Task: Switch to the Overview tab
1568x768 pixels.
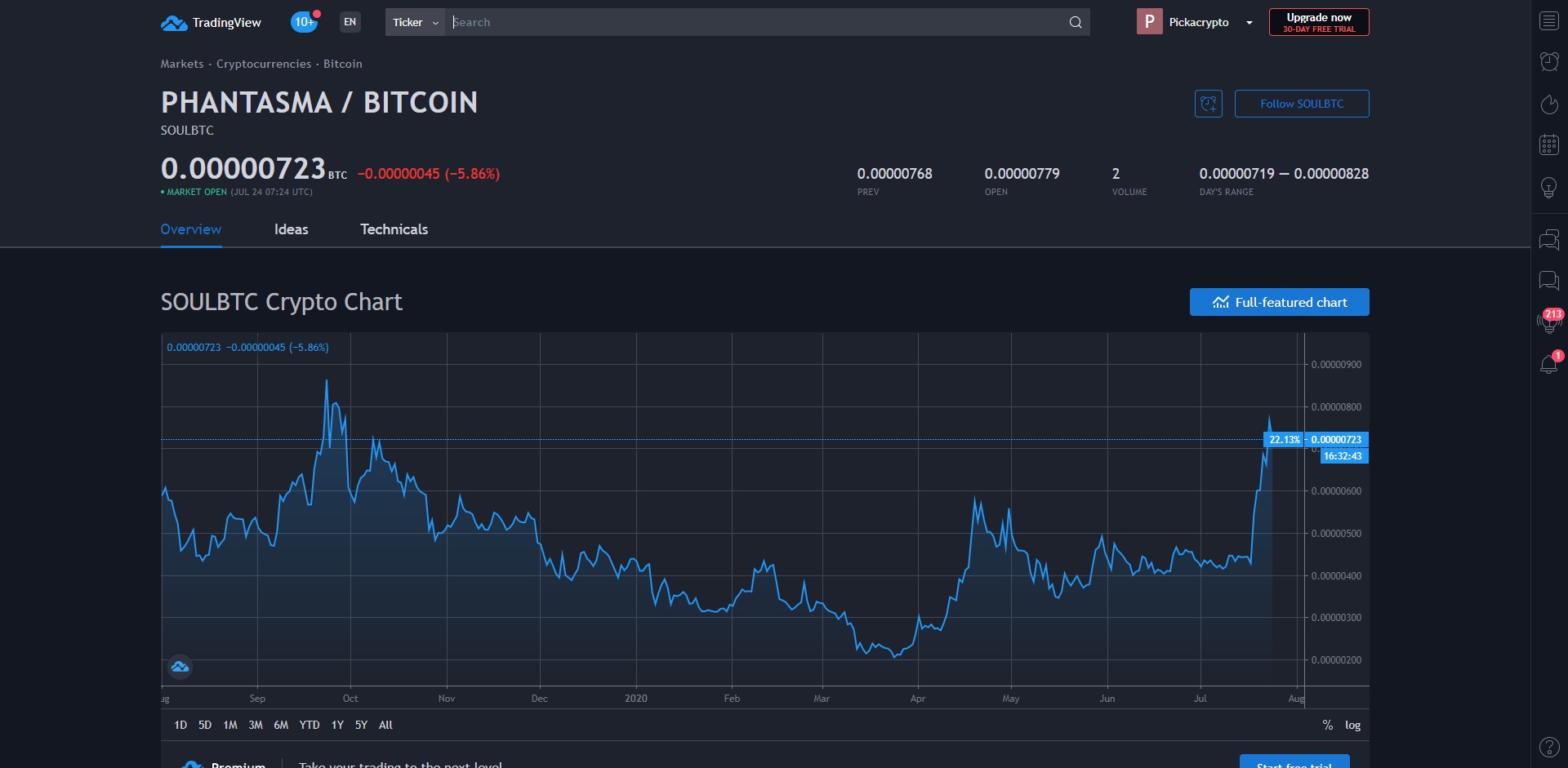Action: coord(191,229)
